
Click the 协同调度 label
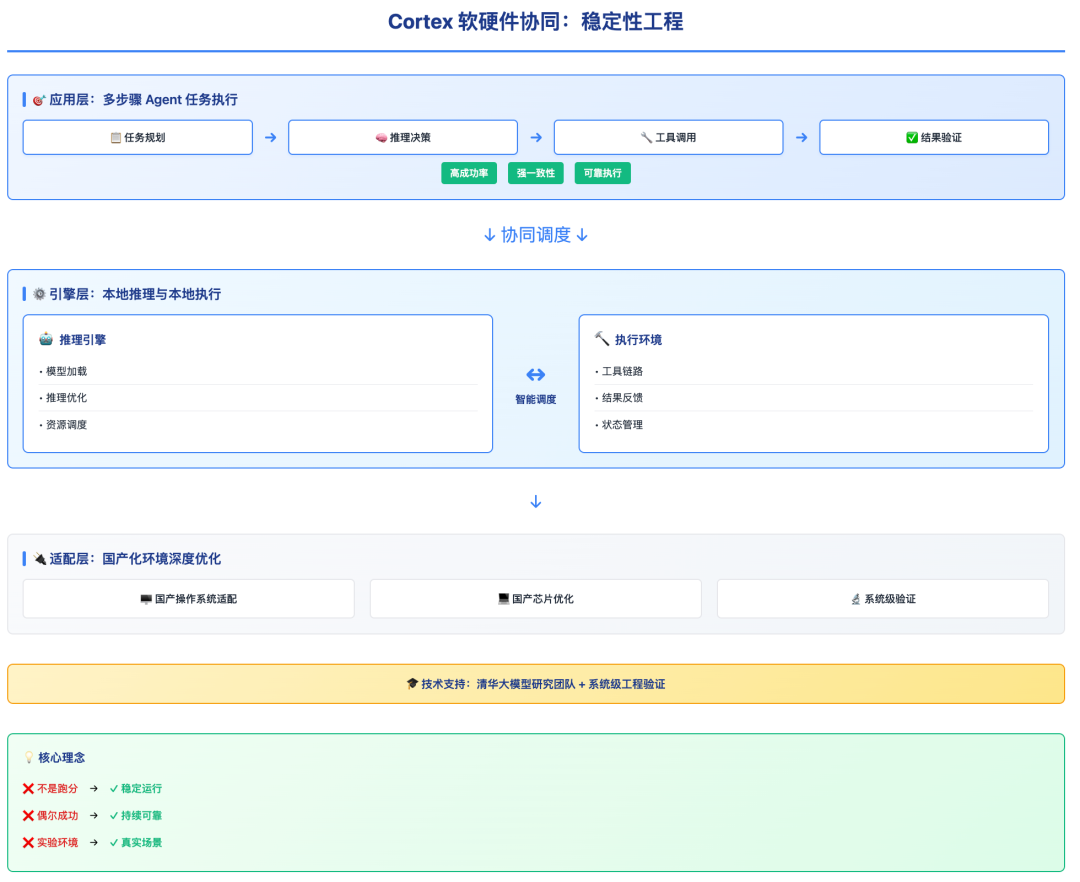536,235
